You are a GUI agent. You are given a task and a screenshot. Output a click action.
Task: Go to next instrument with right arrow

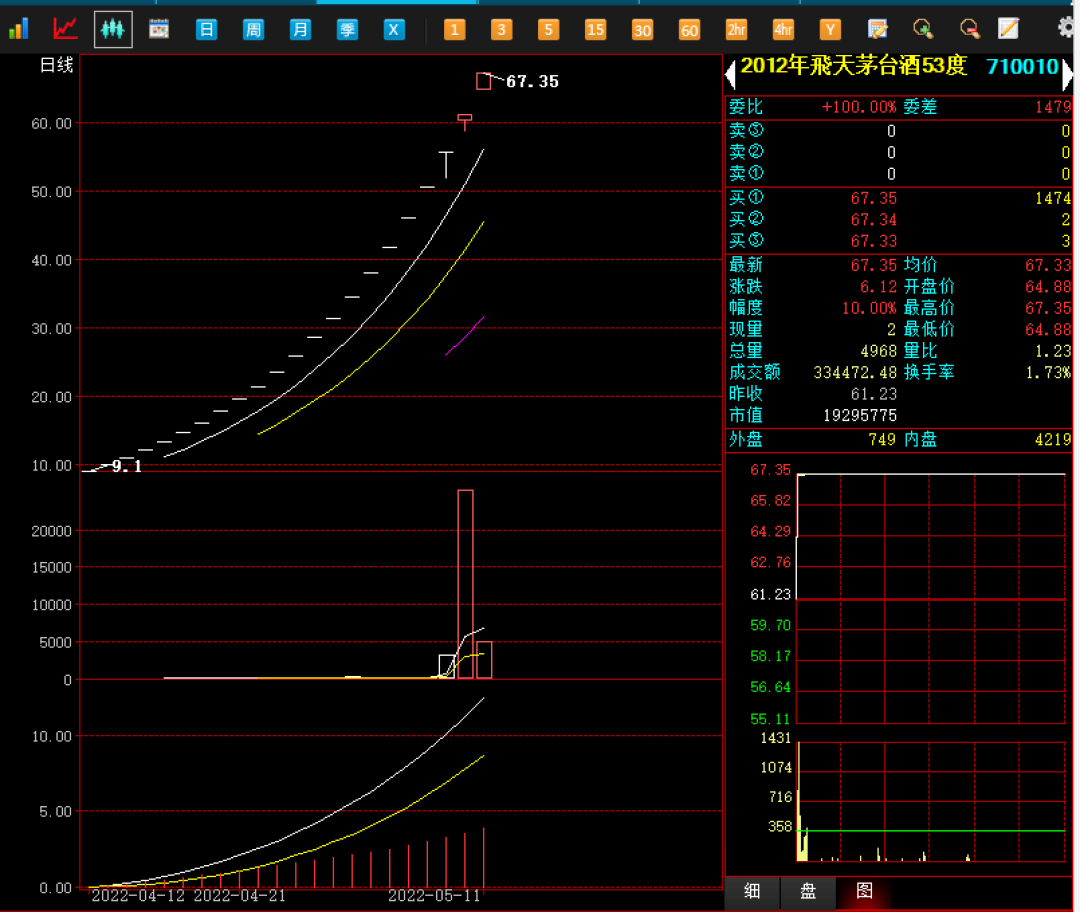pos(1067,73)
